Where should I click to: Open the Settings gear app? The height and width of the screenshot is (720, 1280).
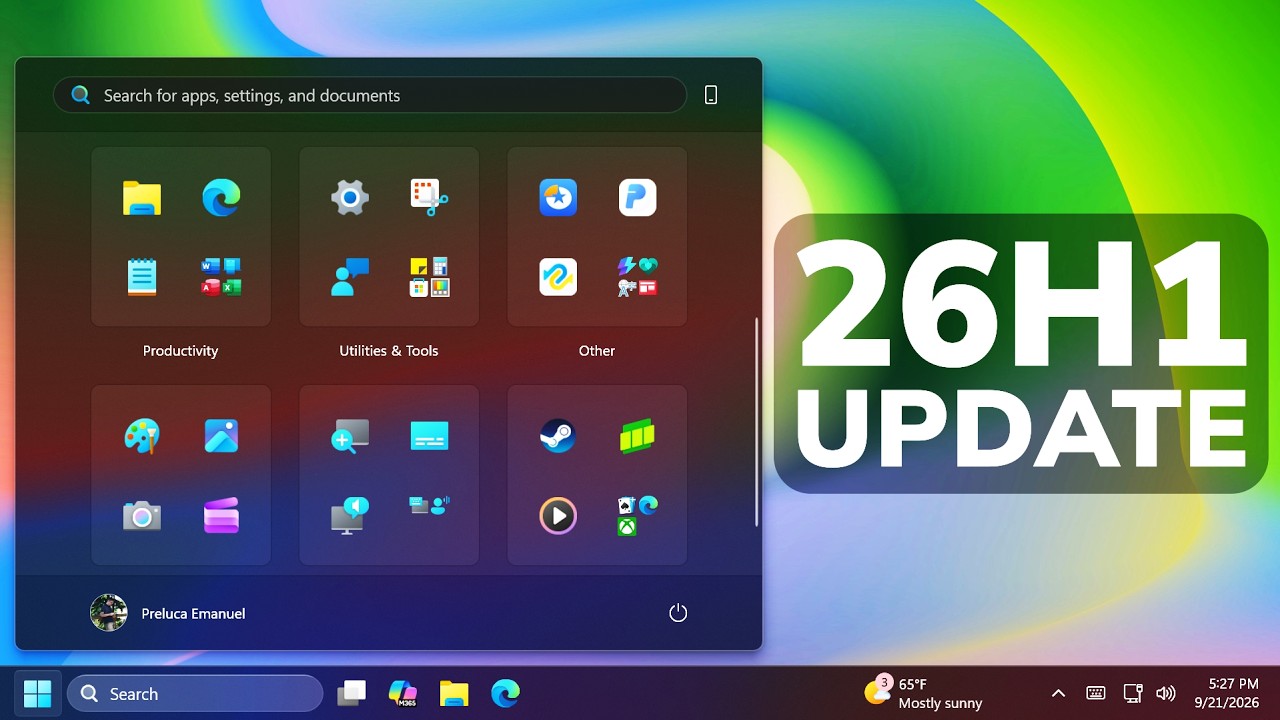click(350, 197)
